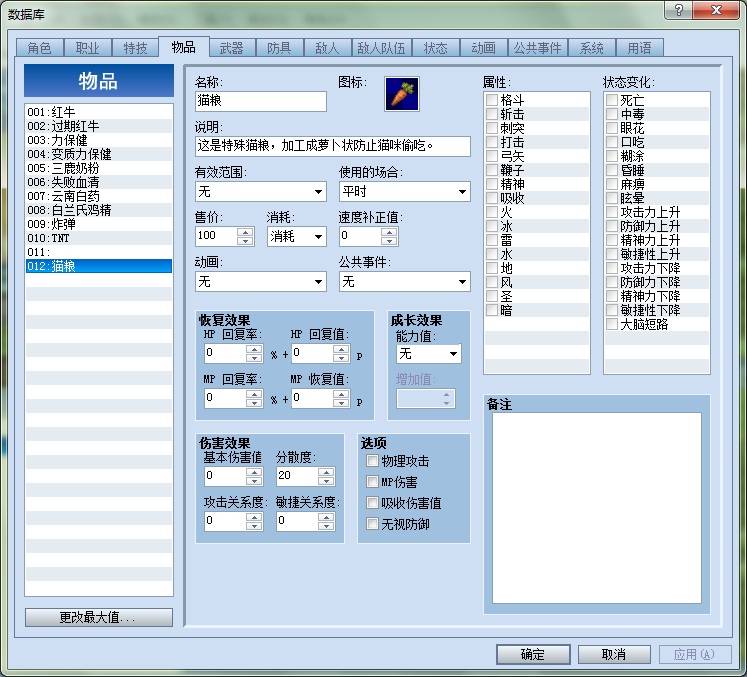Select empty item 011
747x677 pixels.
[99, 252]
